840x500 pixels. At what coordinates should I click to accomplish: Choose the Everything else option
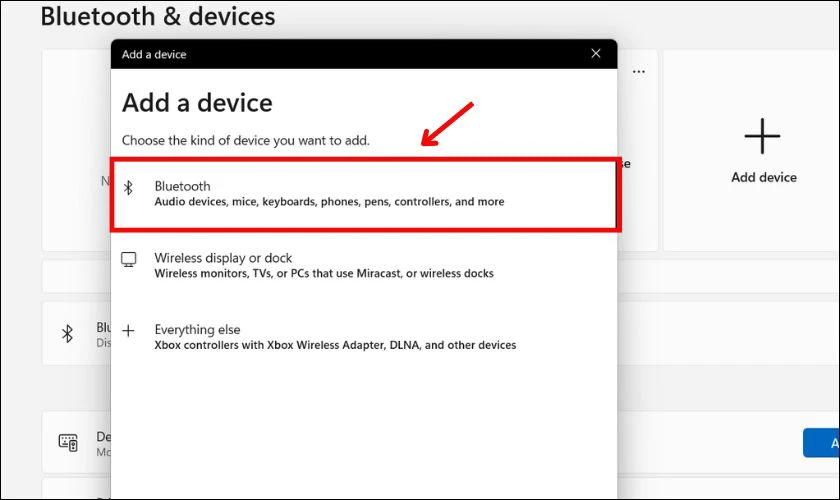point(364,337)
